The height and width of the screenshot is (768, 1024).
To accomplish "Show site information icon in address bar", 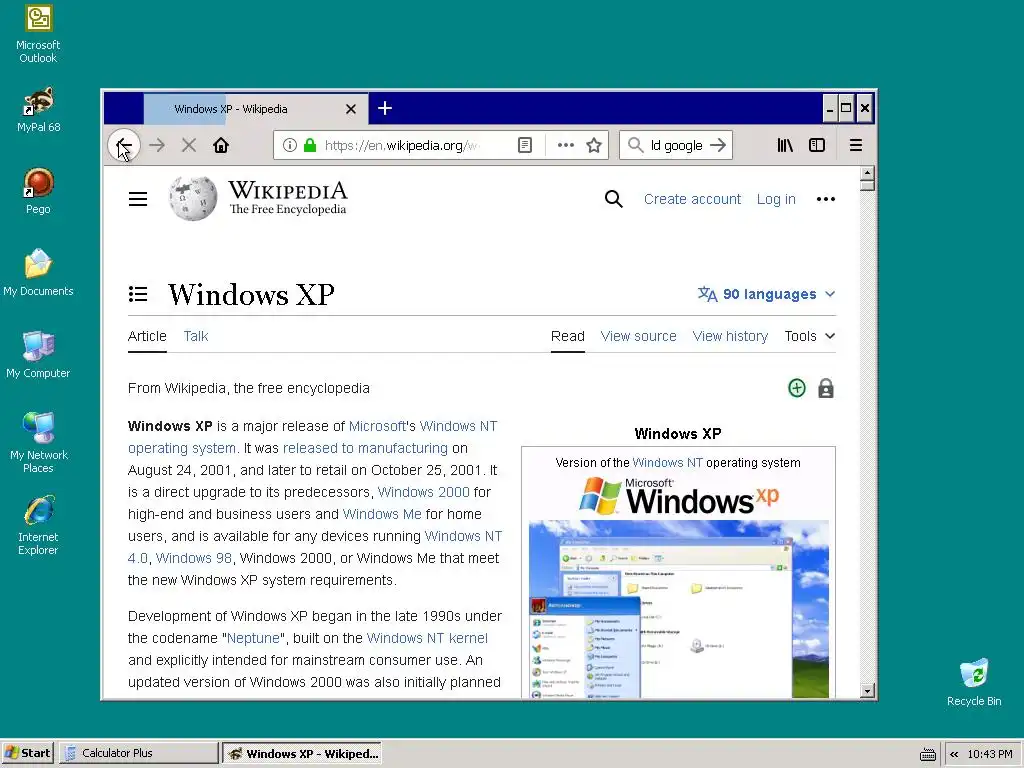I will (x=290, y=145).
